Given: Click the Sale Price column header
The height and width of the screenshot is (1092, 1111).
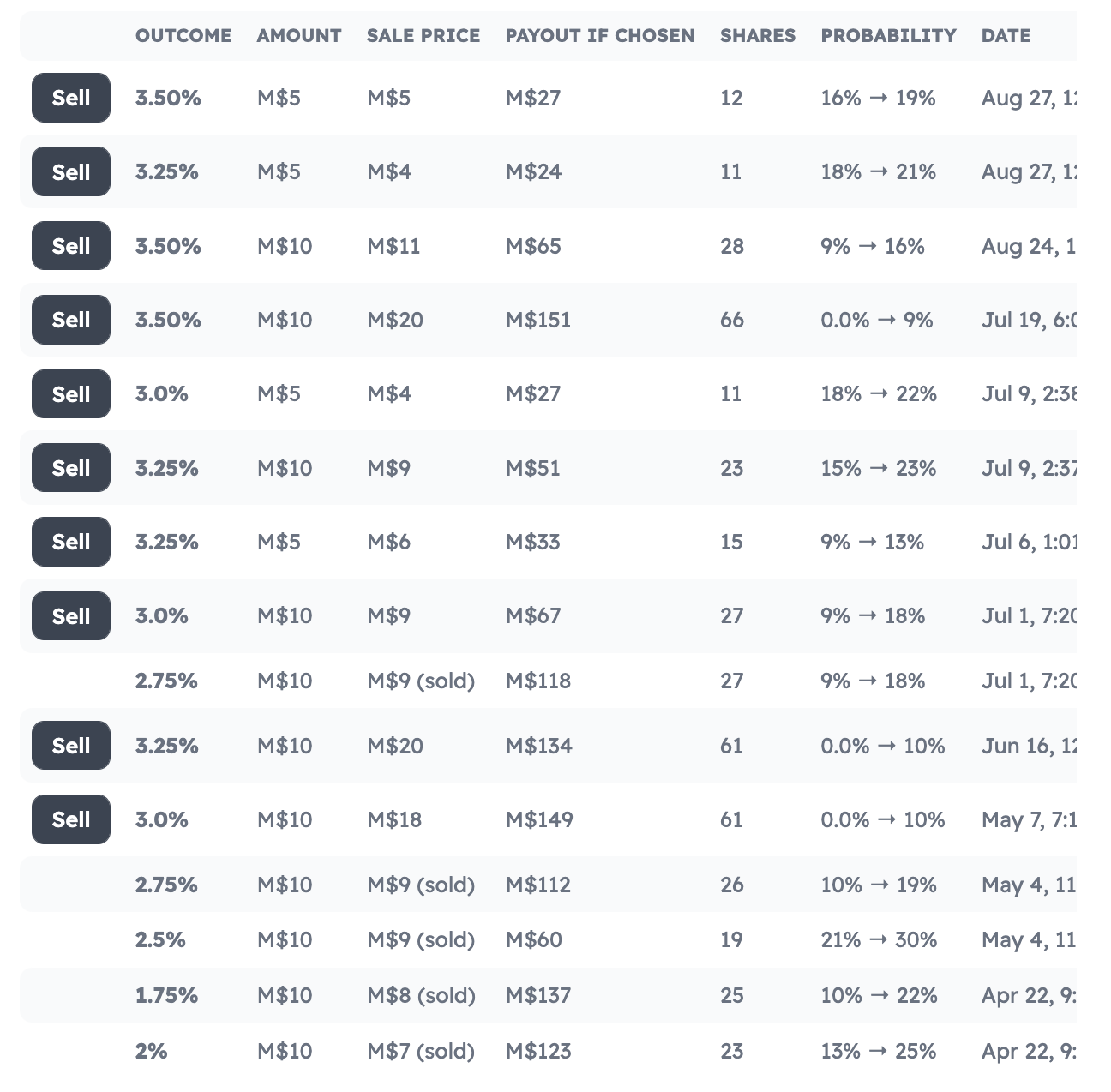Looking at the screenshot, I should 423,36.
